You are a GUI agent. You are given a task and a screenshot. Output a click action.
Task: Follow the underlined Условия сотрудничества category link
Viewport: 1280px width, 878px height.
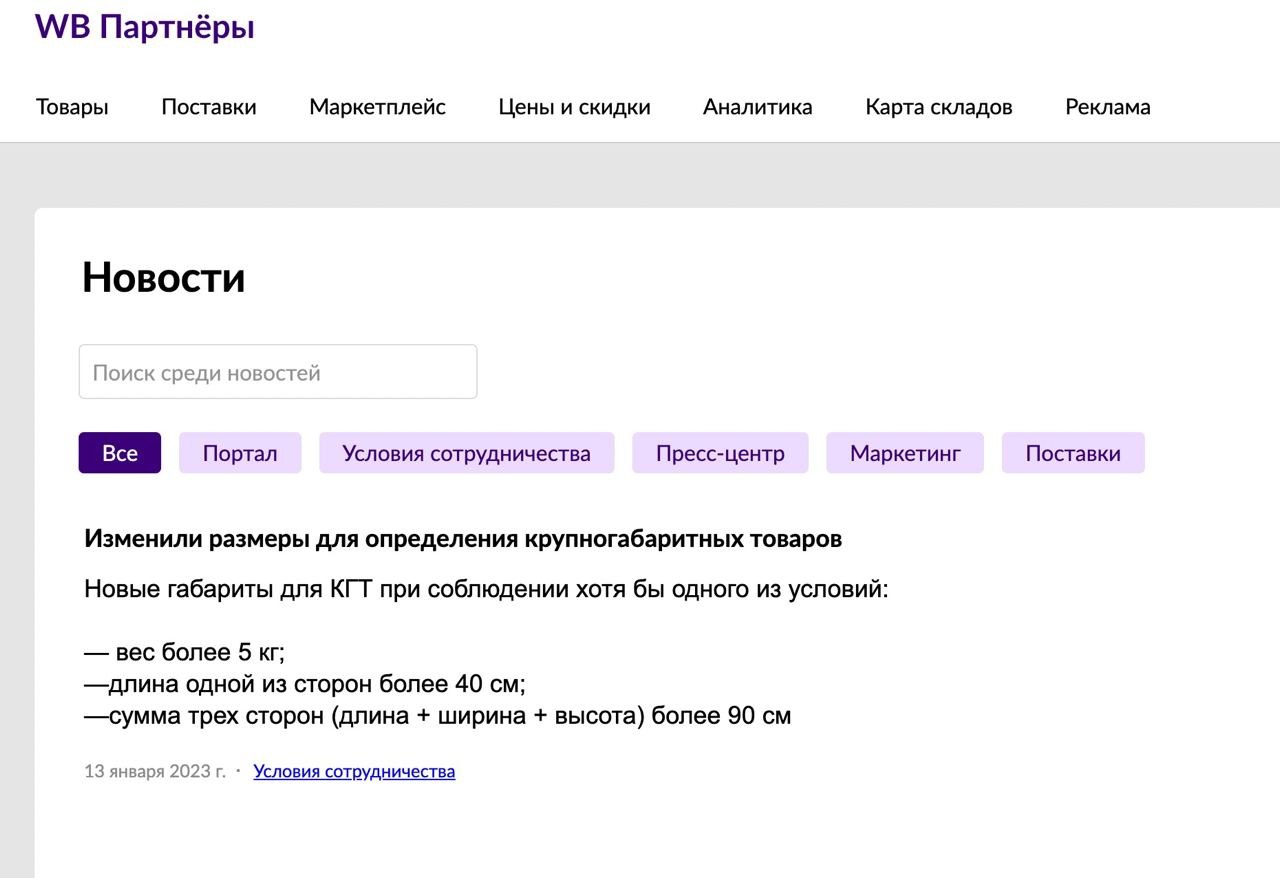coord(354,771)
